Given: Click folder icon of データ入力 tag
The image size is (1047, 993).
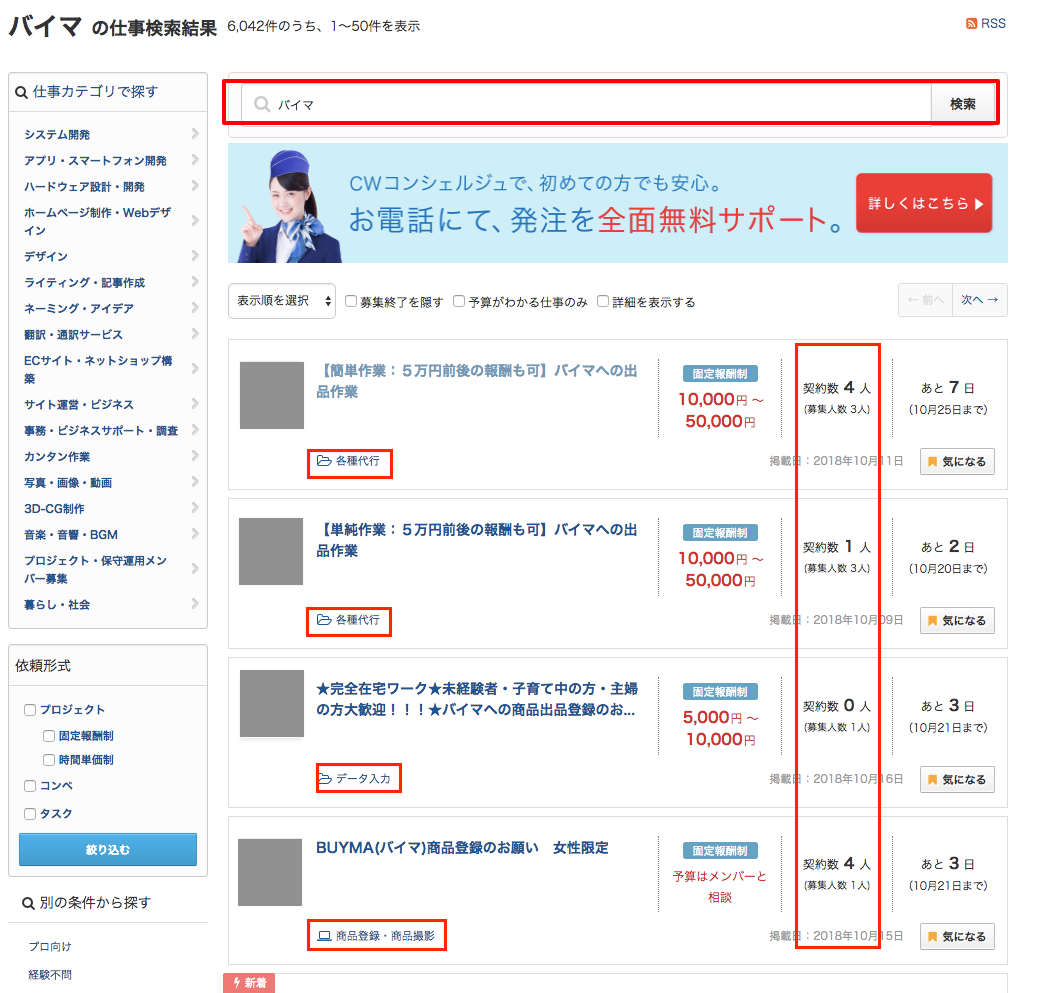Looking at the screenshot, I should coord(325,779).
